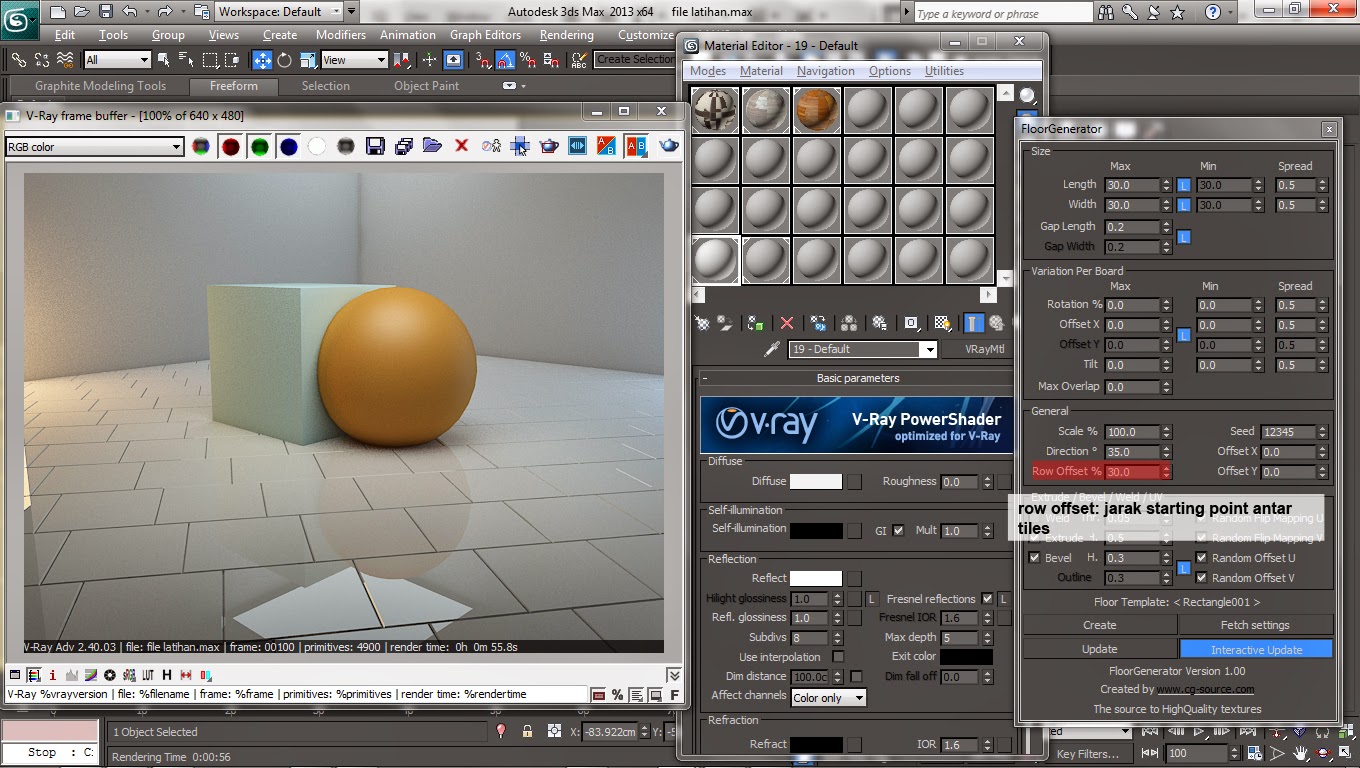1360x768 pixels.
Task: Click the save image icon in V-Ray frame buffer
Action: click(375, 147)
